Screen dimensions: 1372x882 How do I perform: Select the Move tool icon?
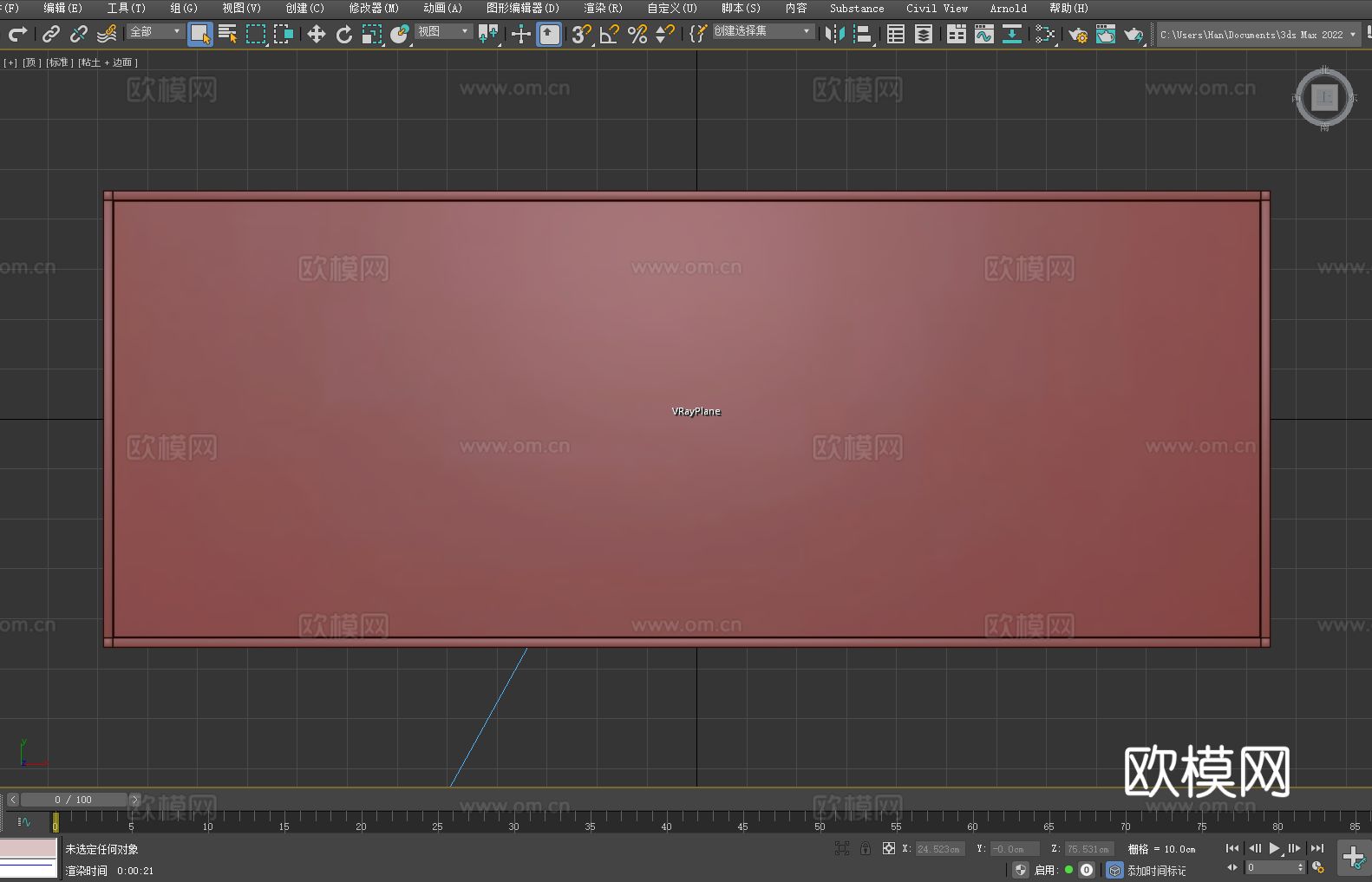317,34
